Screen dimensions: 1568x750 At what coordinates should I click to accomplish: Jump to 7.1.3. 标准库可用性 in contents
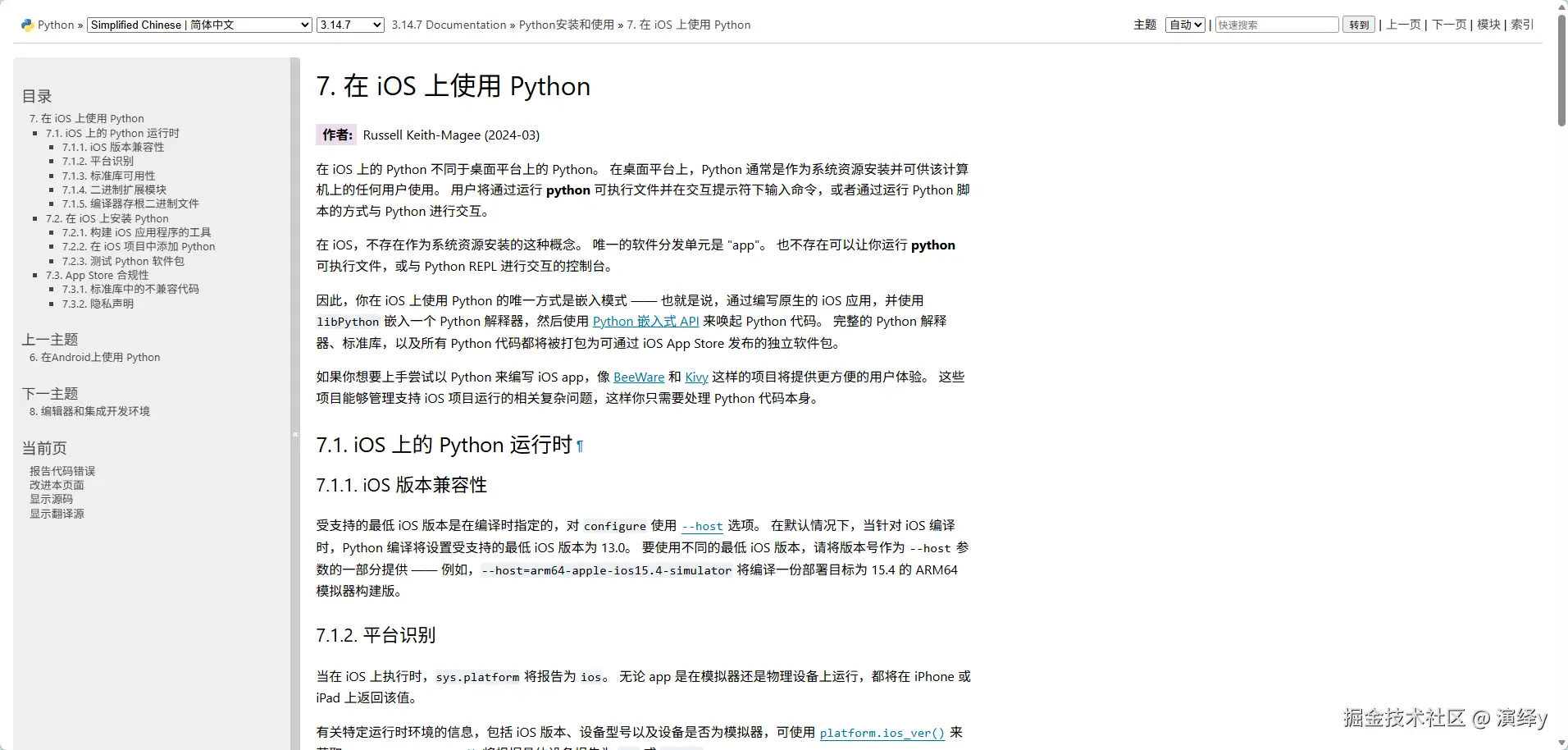(108, 176)
